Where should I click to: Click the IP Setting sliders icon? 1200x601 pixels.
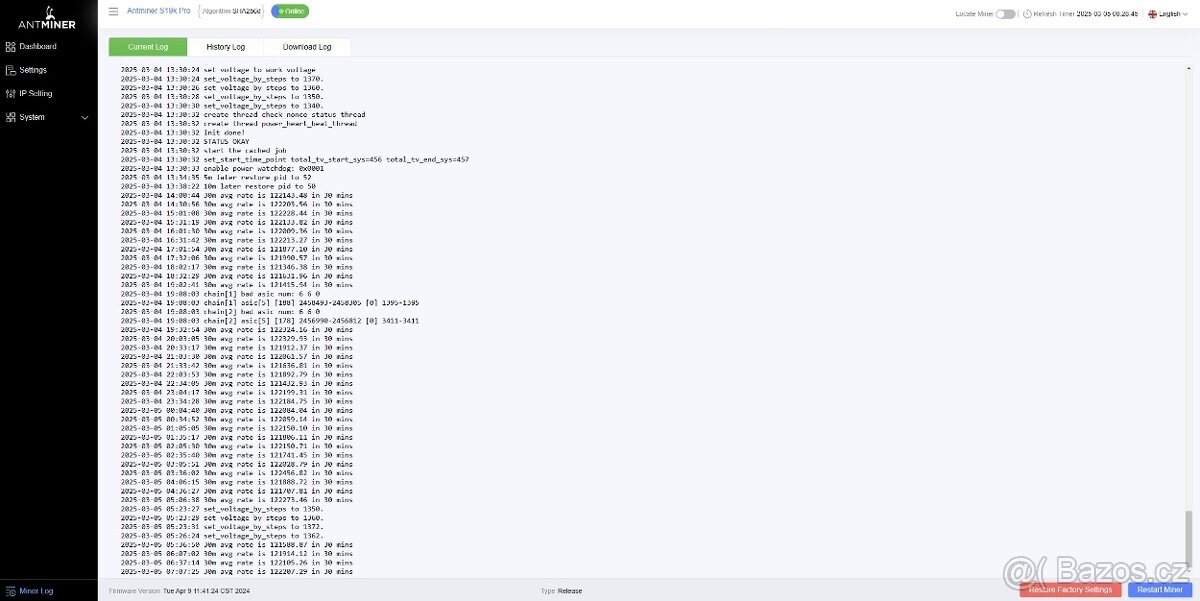[11, 93]
